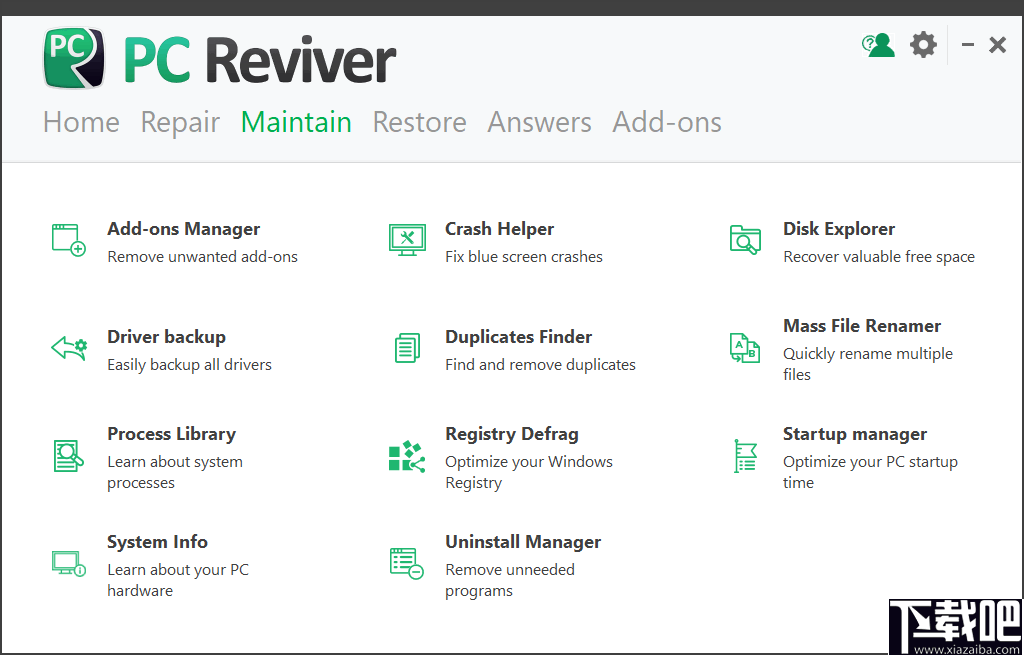The image size is (1024, 655).
Task: Go to the Repair section
Action: (x=180, y=122)
